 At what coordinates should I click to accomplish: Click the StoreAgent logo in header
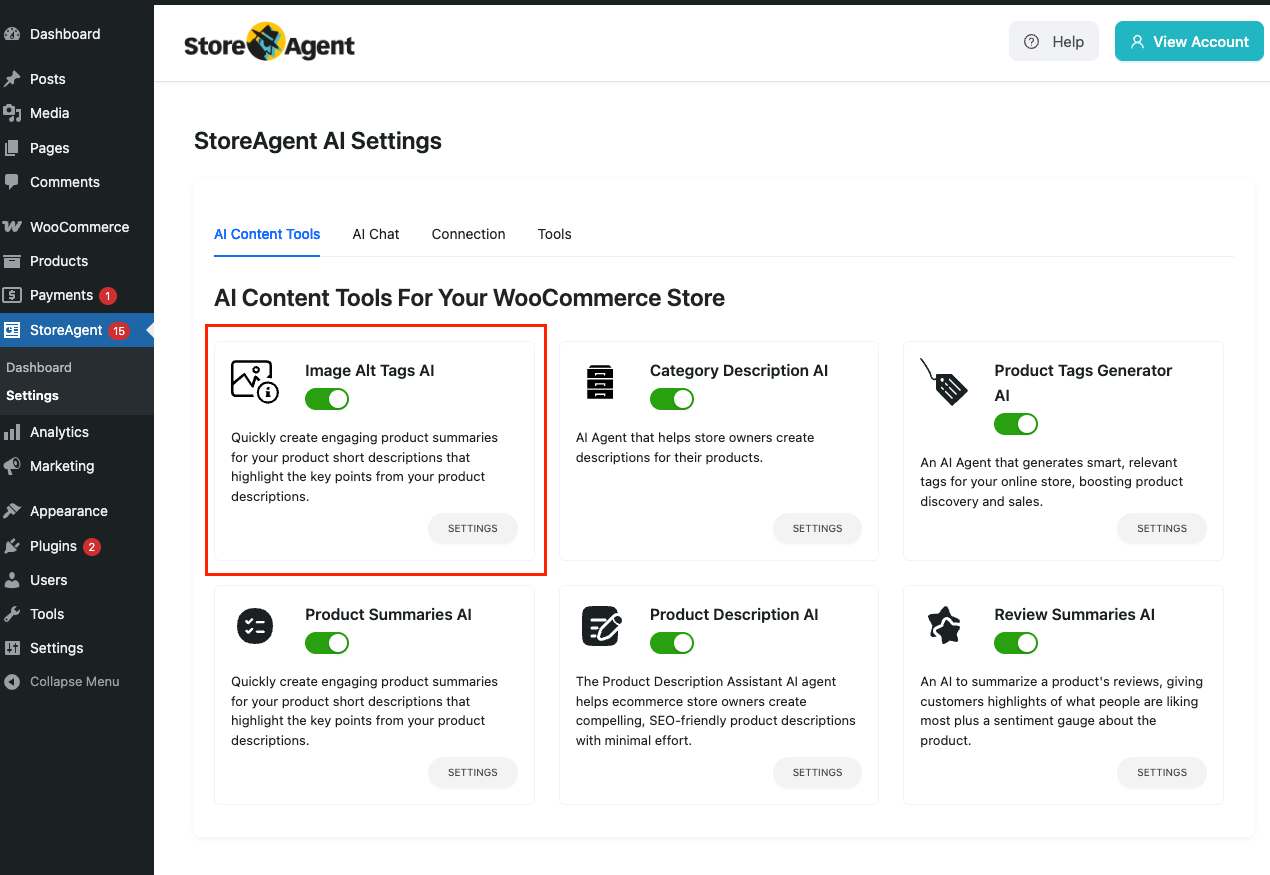pos(269,43)
